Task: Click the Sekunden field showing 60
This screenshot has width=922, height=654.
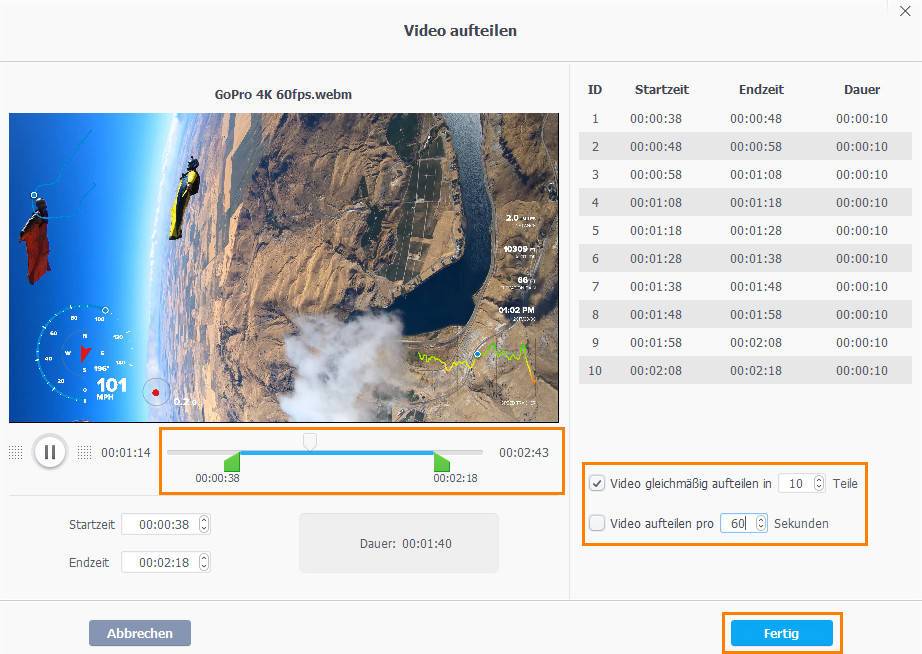Action: 738,523
